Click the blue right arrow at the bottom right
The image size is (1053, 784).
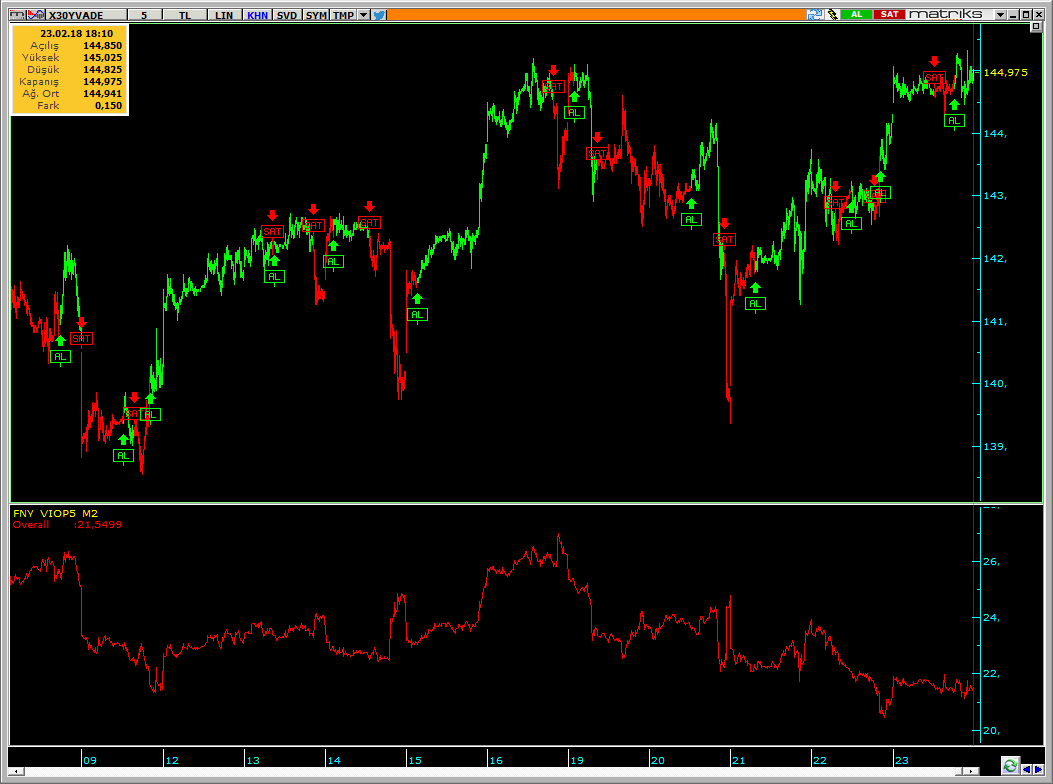click(1038, 769)
